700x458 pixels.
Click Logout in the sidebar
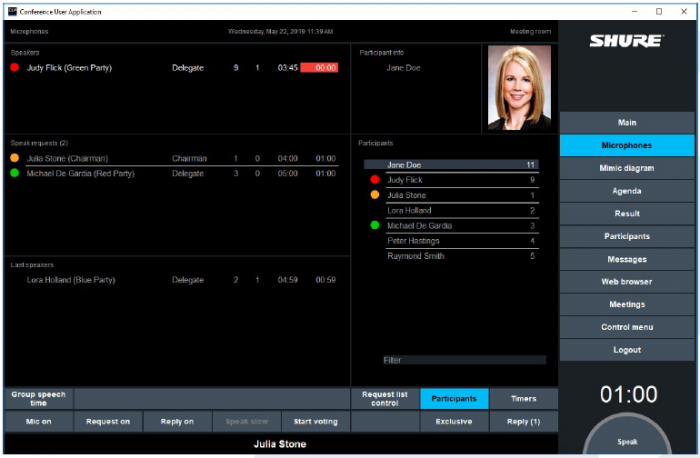(627, 350)
